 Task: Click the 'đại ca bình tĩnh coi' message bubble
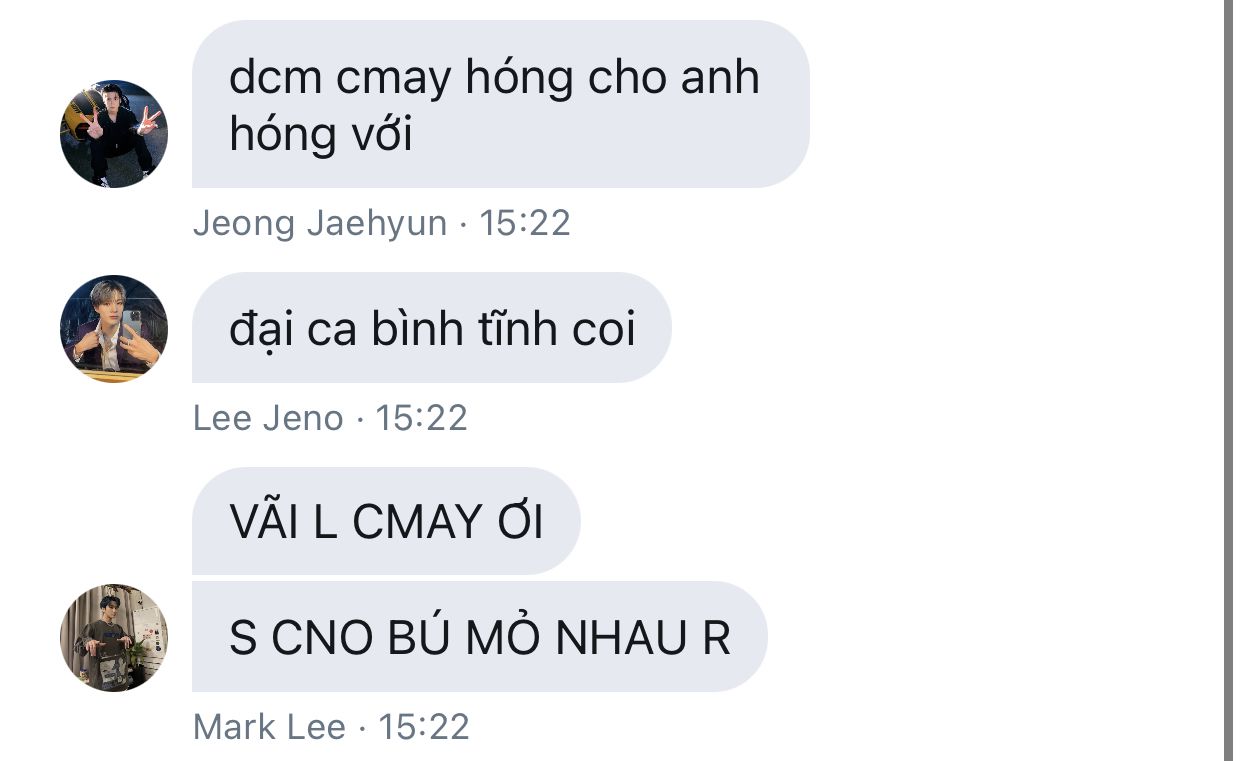tap(431, 328)
